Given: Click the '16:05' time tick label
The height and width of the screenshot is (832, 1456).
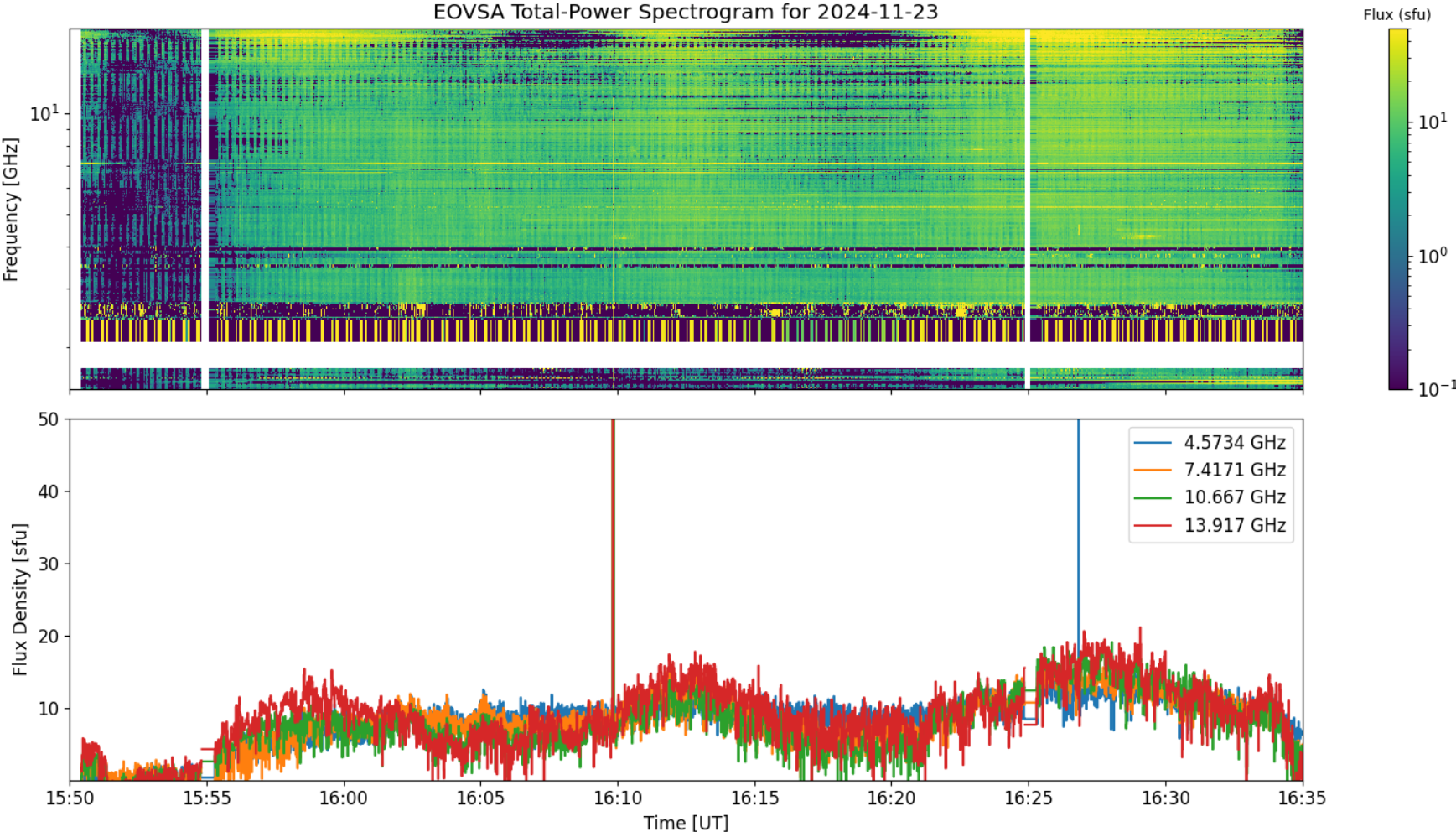Looking at the screenshot, I should coord(481,798).
